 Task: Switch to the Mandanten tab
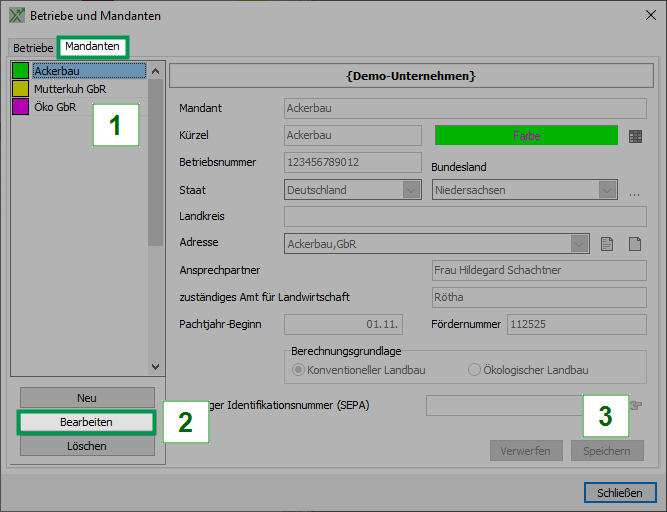point(92,46)
